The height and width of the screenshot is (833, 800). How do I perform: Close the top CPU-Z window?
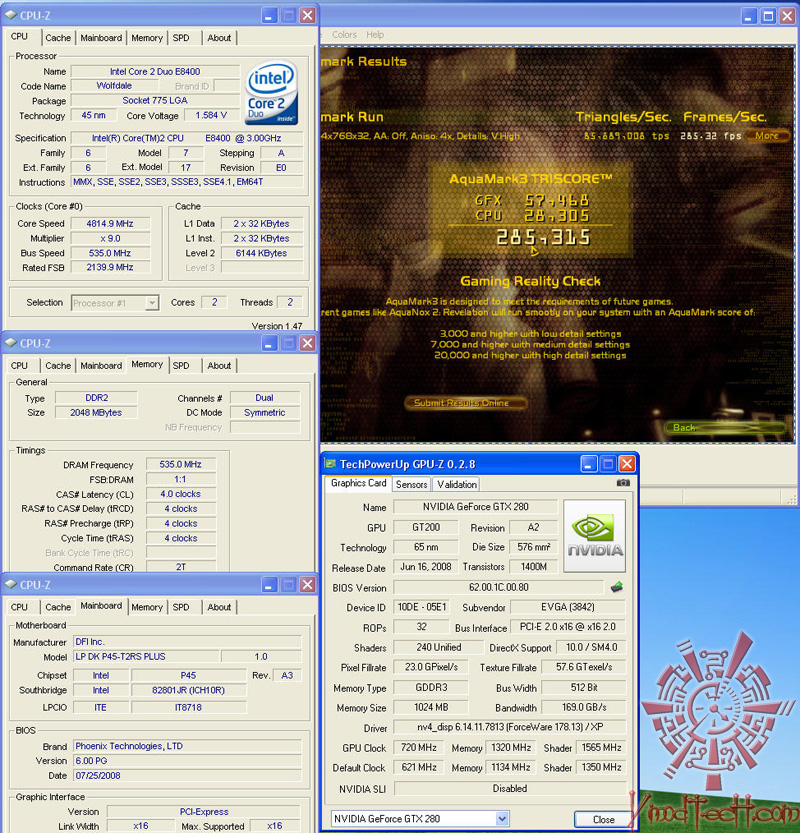coord(308,15)
